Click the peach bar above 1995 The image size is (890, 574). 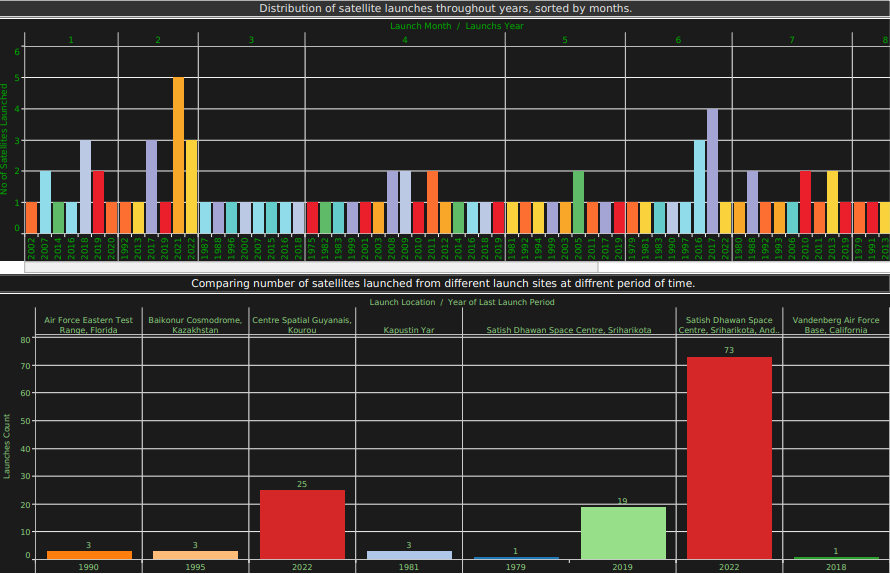pyautogui.click(x=195, y=554)
